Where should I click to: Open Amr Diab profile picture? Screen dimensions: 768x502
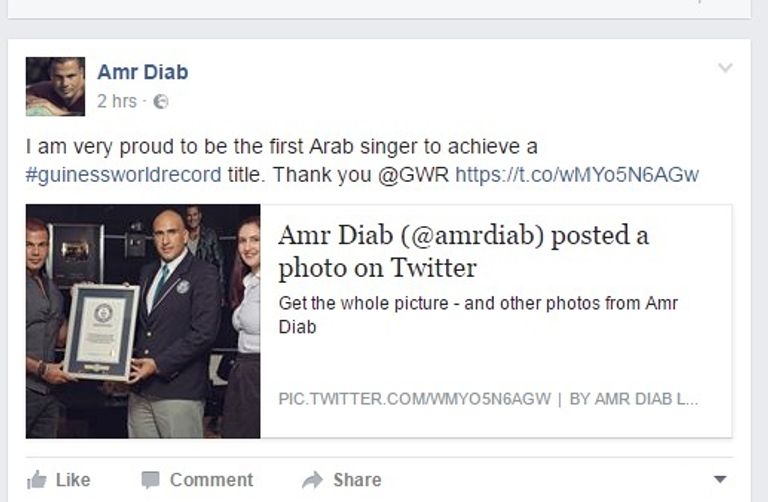point(55,87)
